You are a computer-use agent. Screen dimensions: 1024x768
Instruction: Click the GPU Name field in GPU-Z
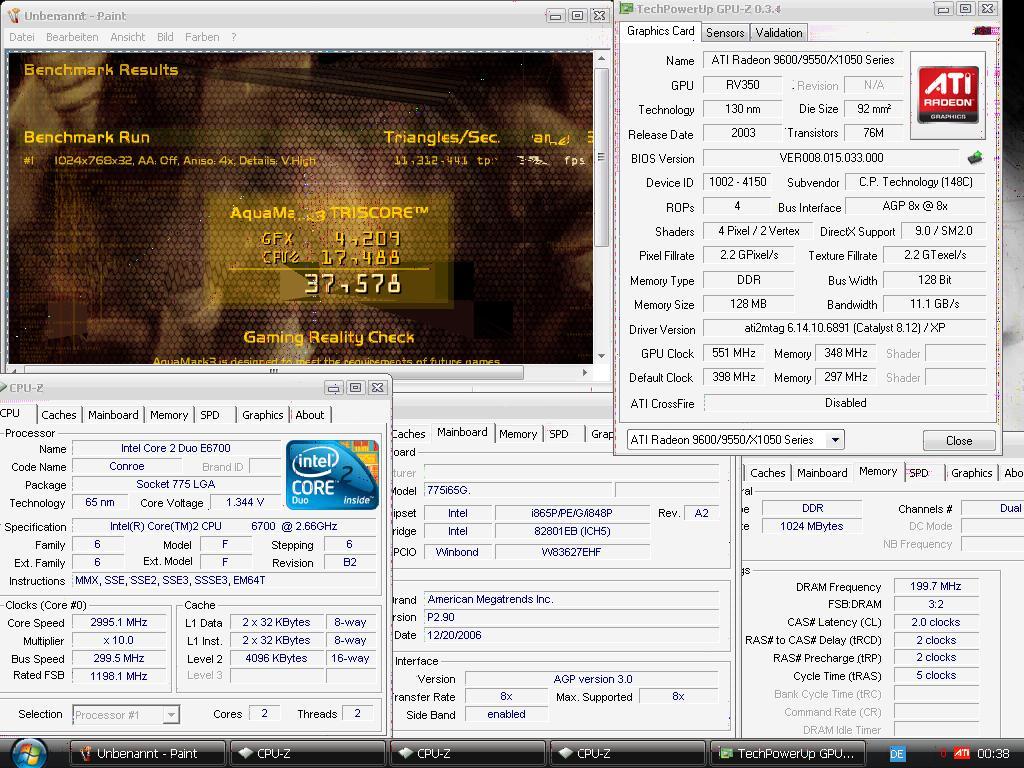pyautogui.click(x=803, y=60)
